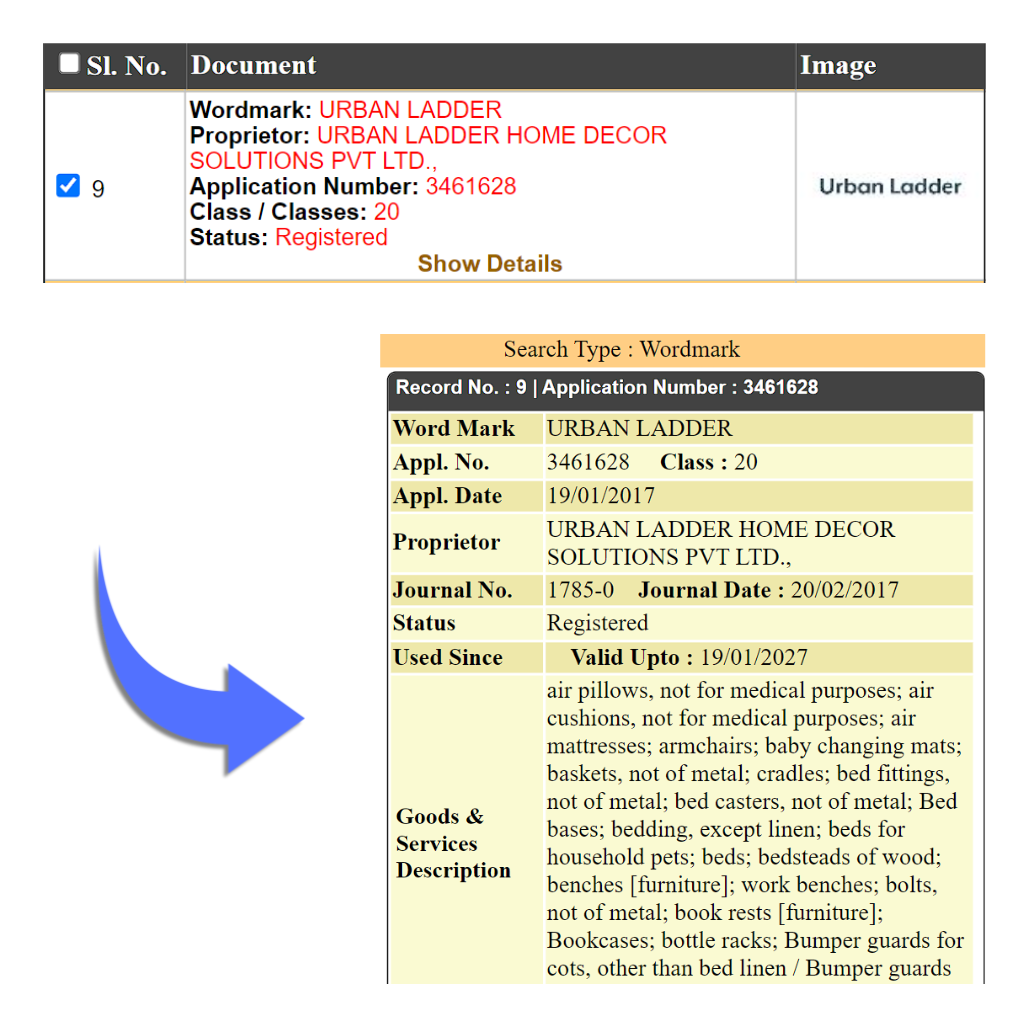Click the Appl. Date value 19/01/2017
The image size is (1024, 1024).
tap(601, 496)
